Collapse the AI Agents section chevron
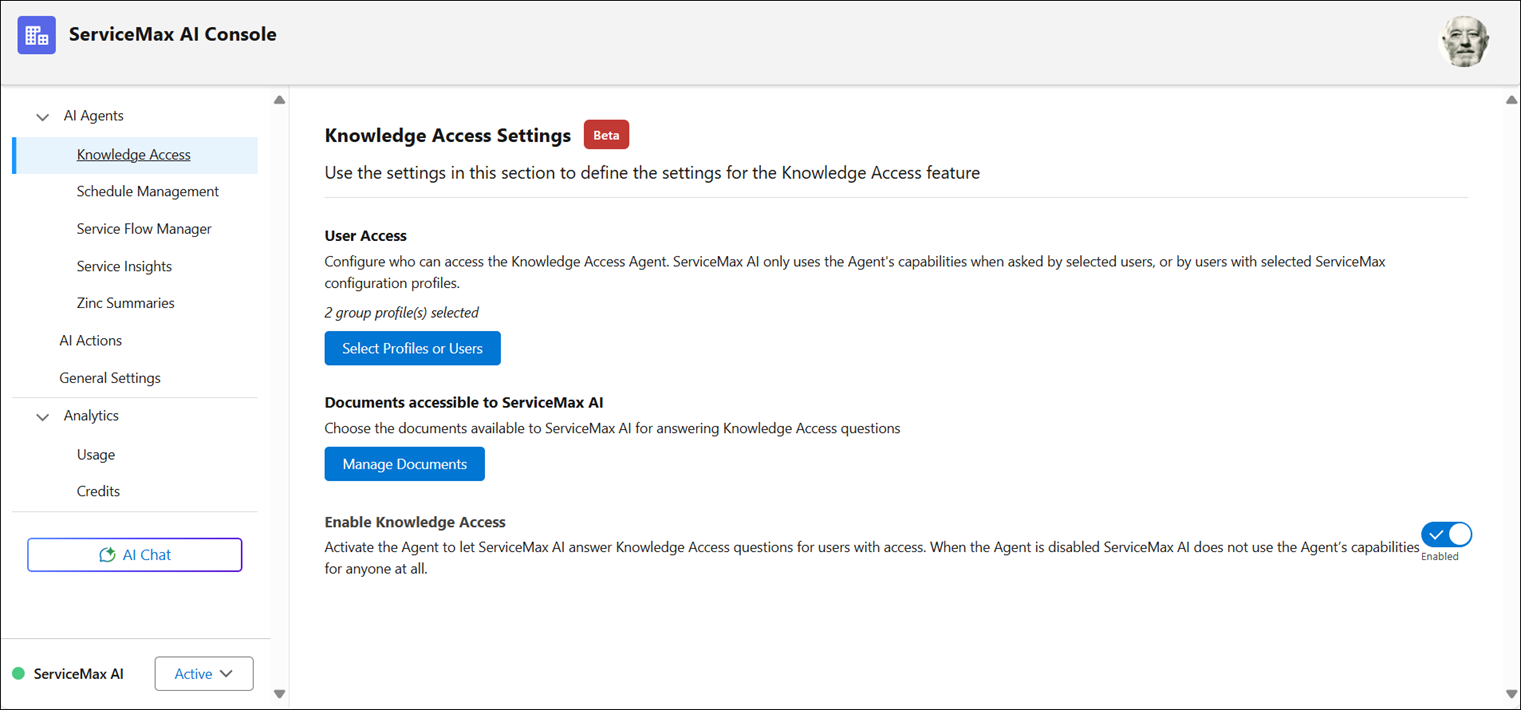The width and height of the screenshot is (1521, 710). pos(42,117)
